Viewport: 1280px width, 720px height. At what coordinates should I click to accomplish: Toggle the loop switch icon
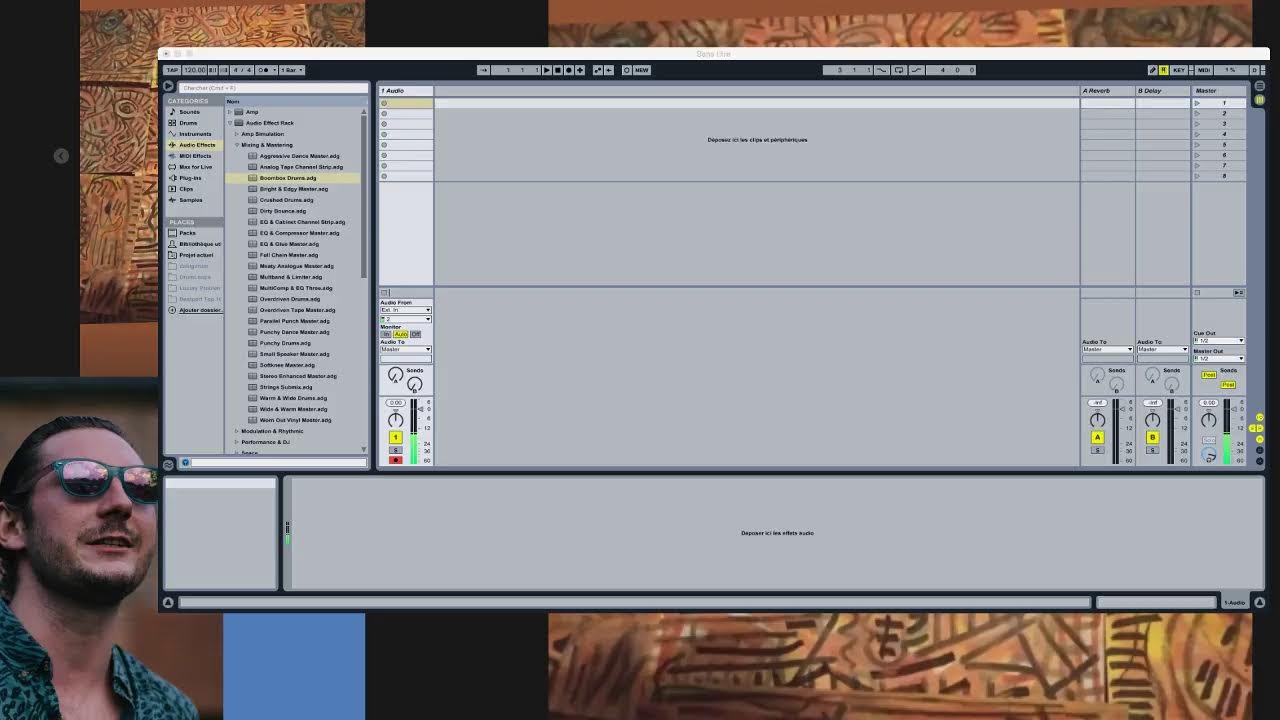pyautogui.click(x=898, y=70)
